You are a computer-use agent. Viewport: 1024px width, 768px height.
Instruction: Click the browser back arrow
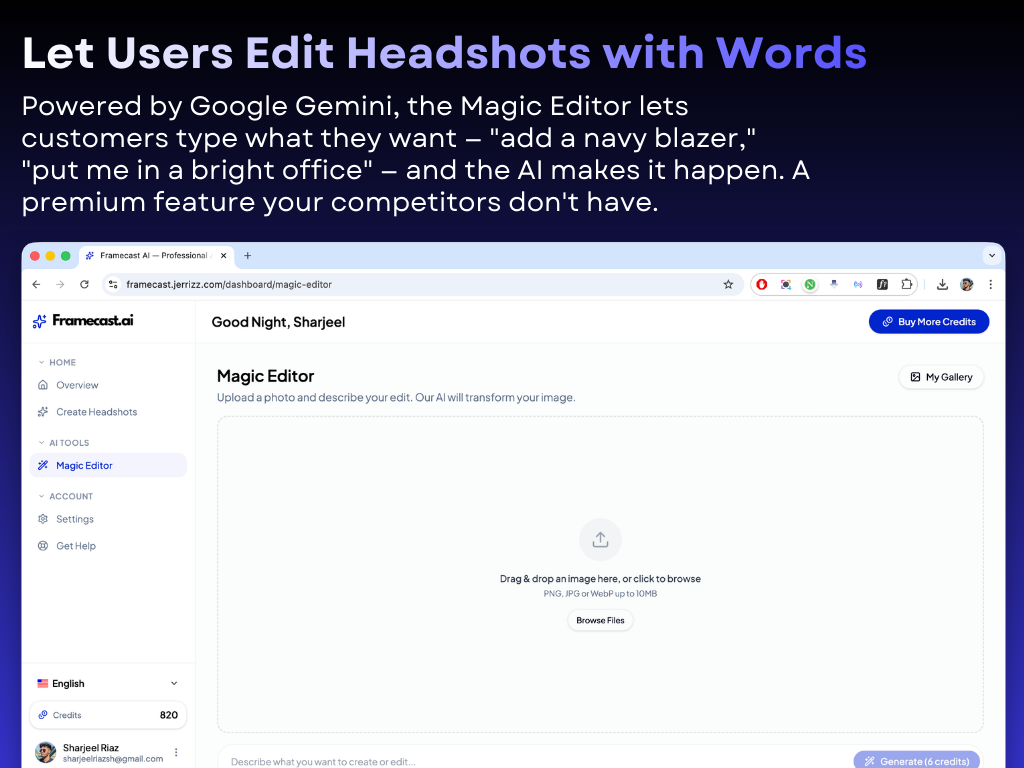(x=37, y=284)
